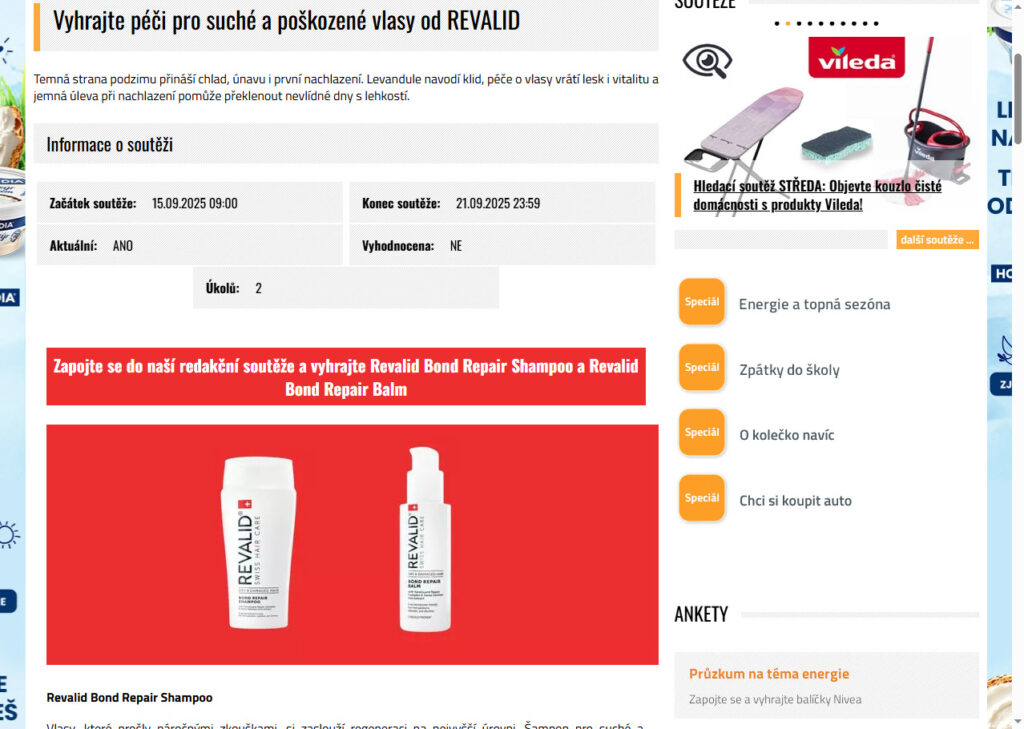Open Energie a topná sezóna special
Screen dimensions: 1024x729
[x=814, y=304]
